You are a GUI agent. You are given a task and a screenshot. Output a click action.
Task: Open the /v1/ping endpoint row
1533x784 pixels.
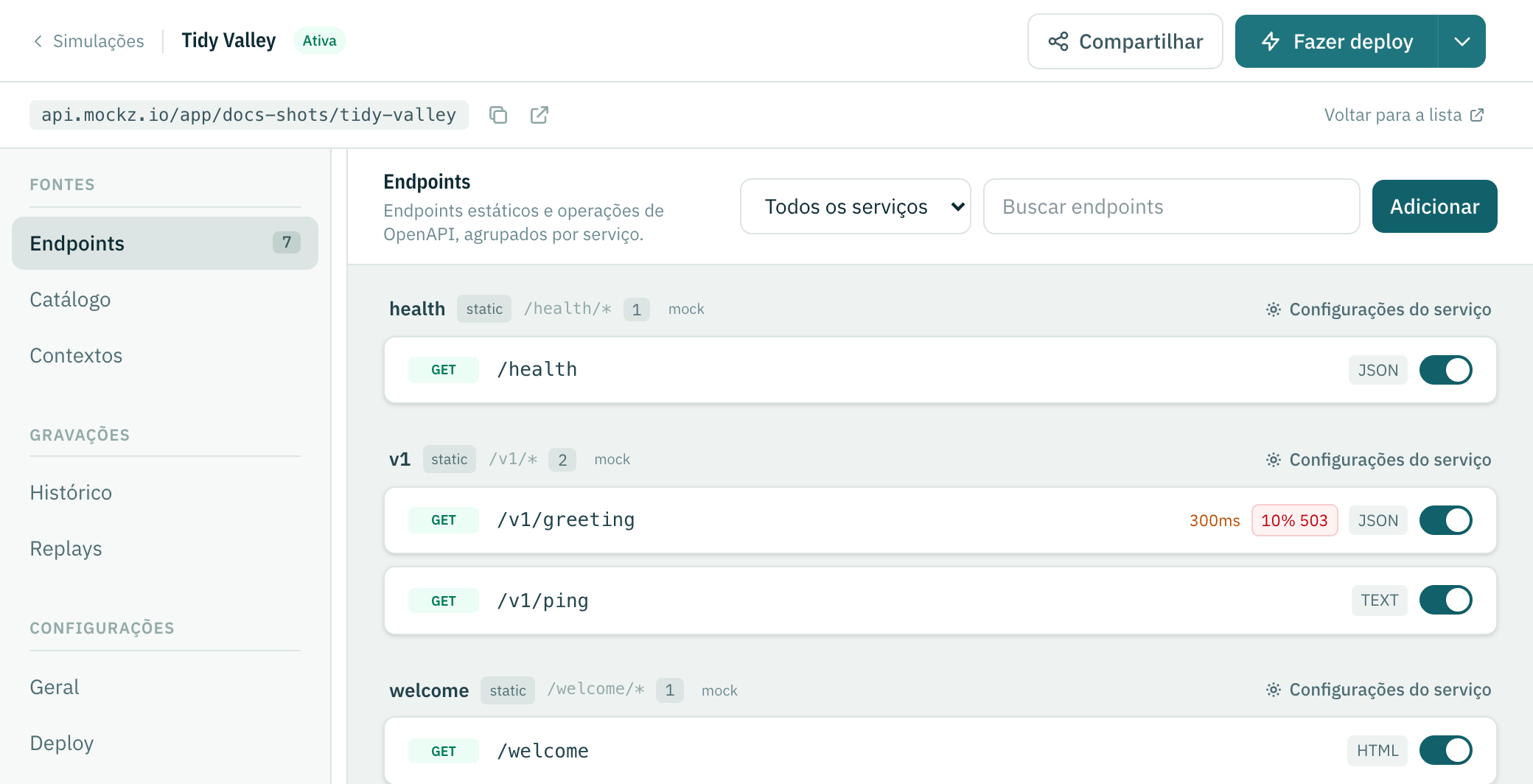pyautogui.click(x=940, y=600)
